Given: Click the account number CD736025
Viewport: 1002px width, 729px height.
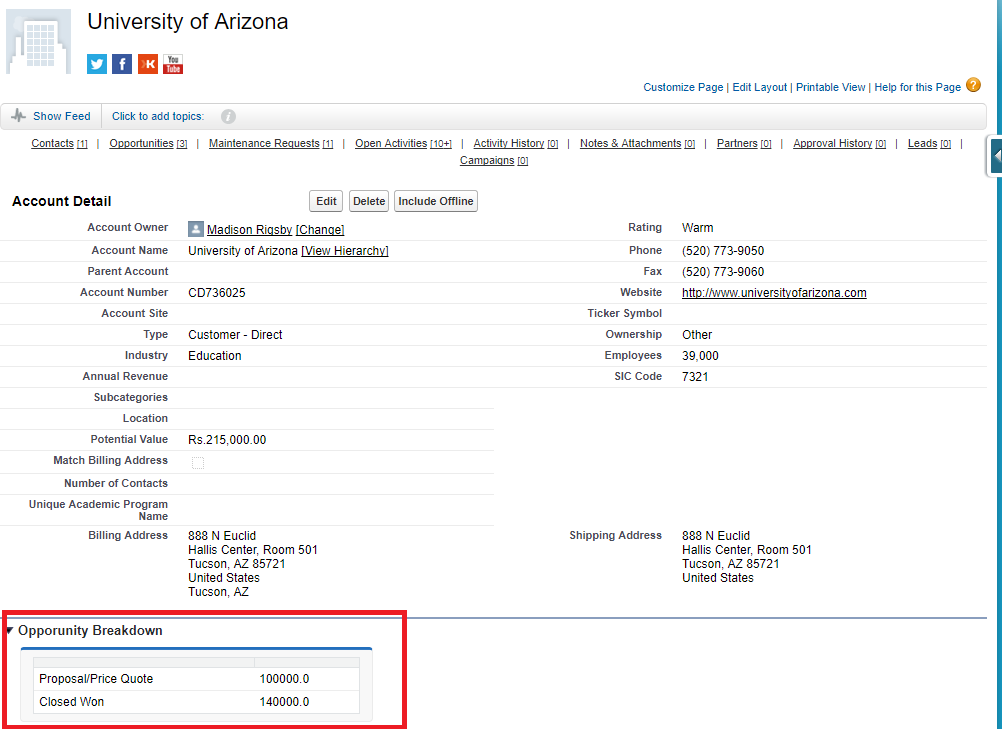Looking at the screenshot, I should pos(217,293).
